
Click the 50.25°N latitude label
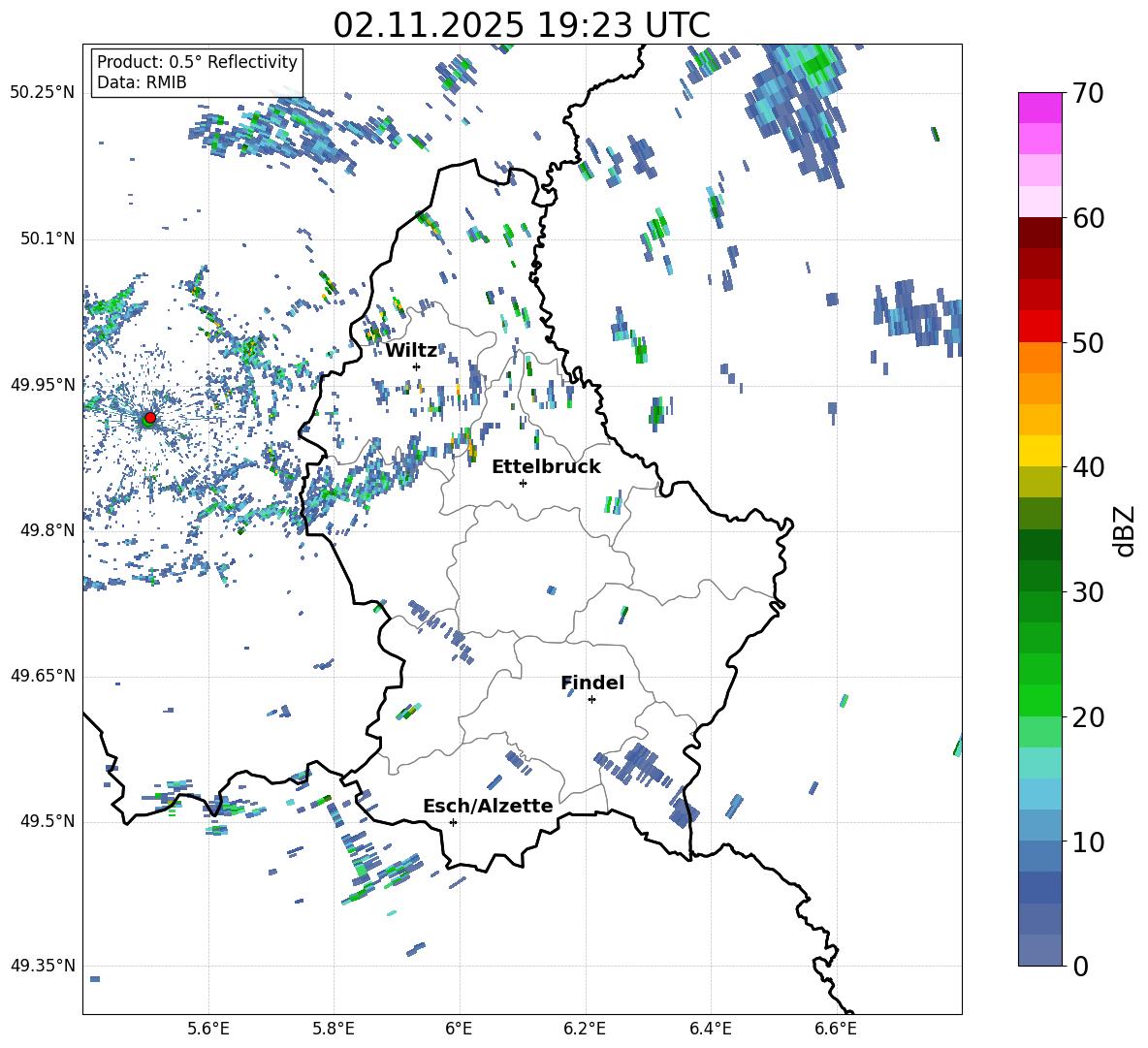click(43, 93)
